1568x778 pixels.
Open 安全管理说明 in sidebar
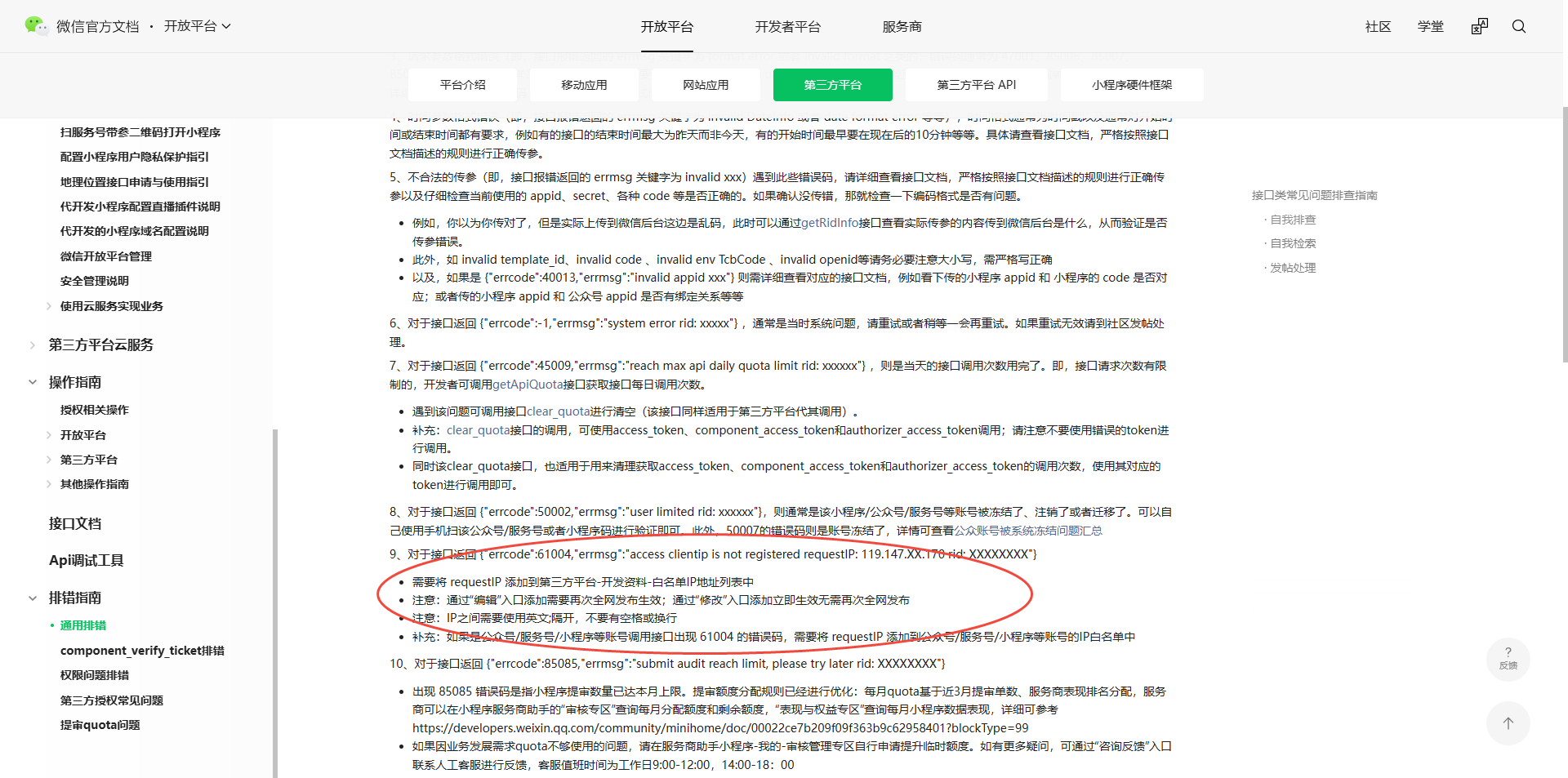tap(95, 281)
